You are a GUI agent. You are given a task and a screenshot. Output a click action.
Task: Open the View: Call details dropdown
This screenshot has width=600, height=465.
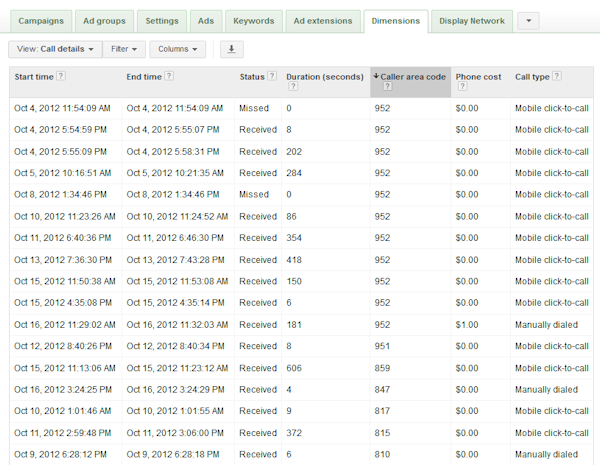[x=55, y=49]
